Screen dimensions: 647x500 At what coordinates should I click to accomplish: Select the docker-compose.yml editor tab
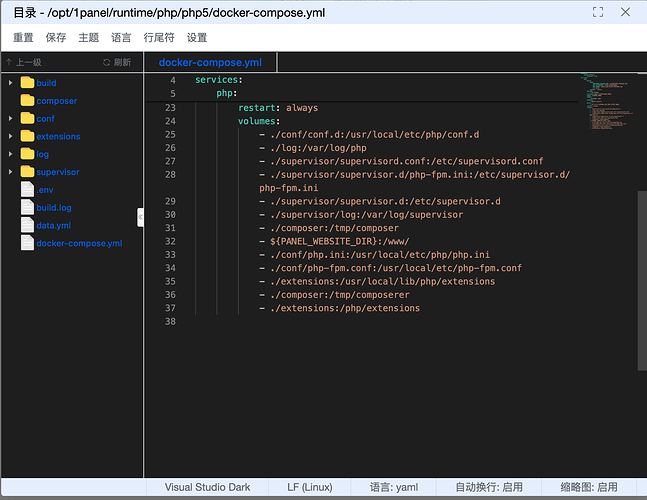(x=210, y=62)
